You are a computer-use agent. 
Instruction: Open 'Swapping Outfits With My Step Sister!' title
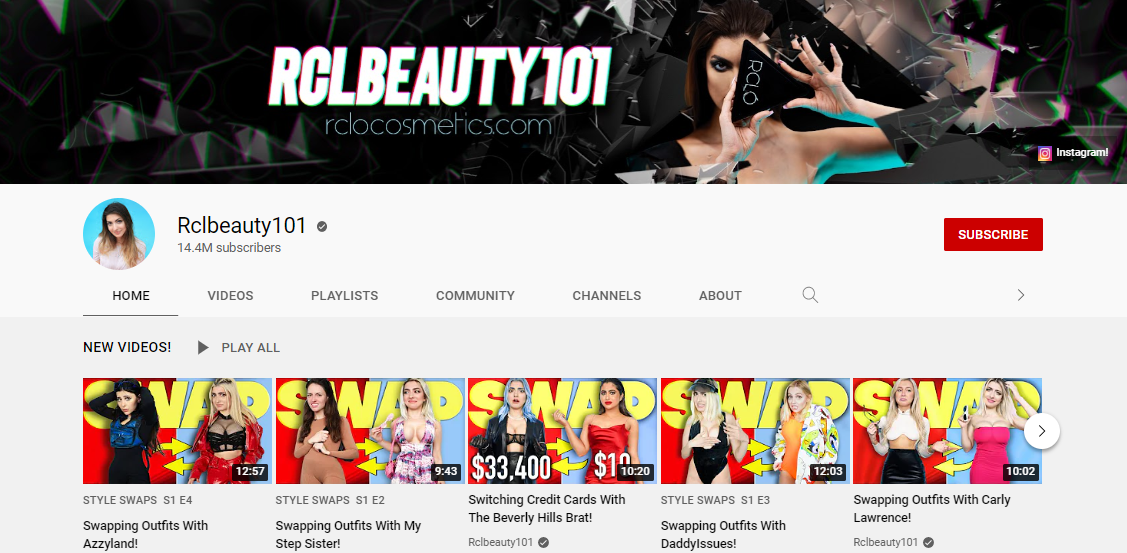[349, 534]
